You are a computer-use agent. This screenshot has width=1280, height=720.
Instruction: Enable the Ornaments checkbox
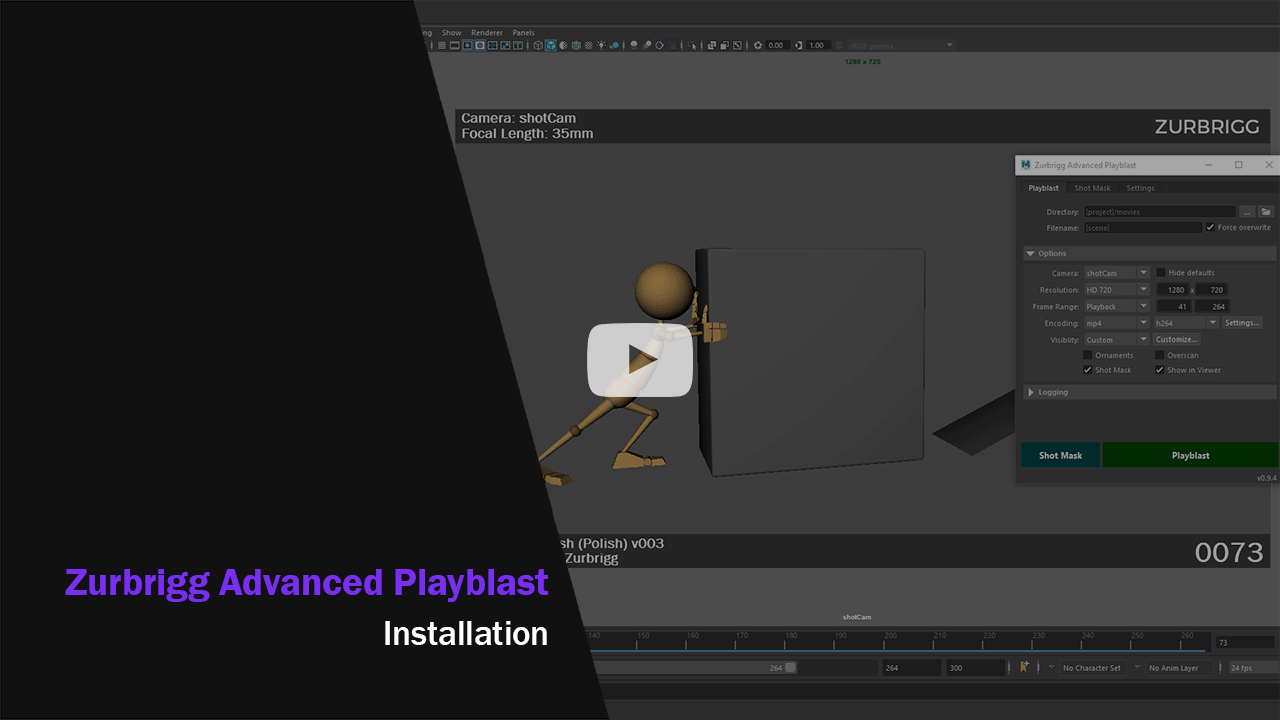1088,355
